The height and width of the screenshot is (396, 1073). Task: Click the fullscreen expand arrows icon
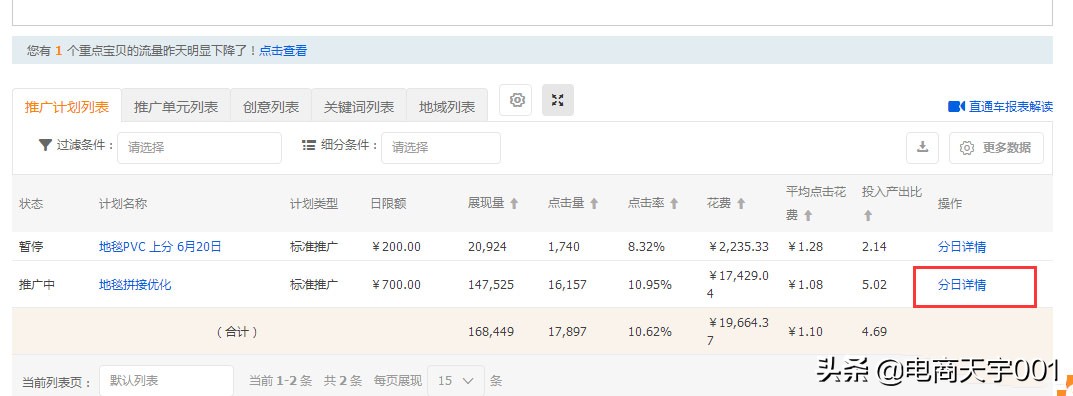(x=558, y=100)
